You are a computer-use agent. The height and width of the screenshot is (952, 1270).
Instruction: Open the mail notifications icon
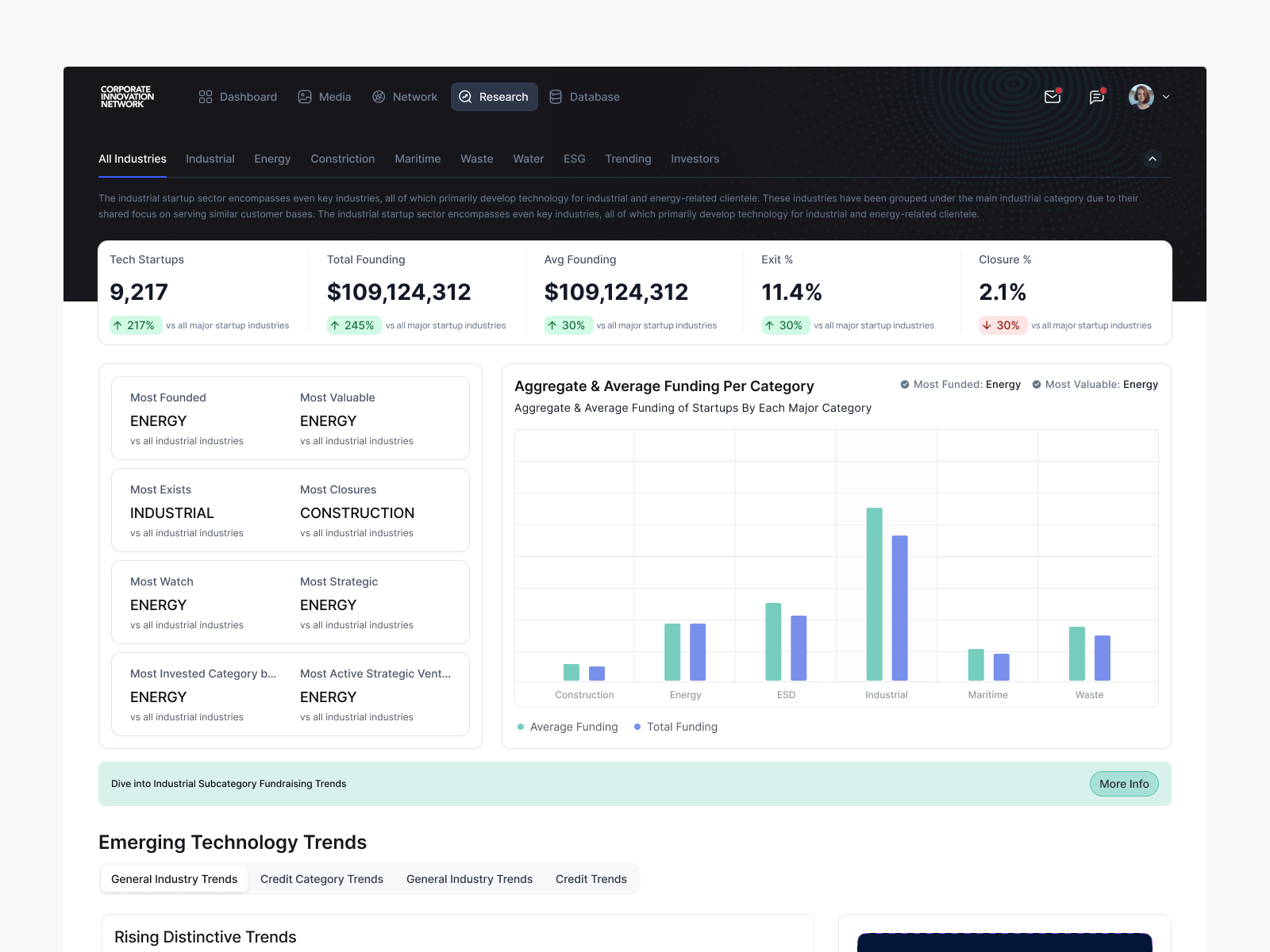click(1053, 97)
